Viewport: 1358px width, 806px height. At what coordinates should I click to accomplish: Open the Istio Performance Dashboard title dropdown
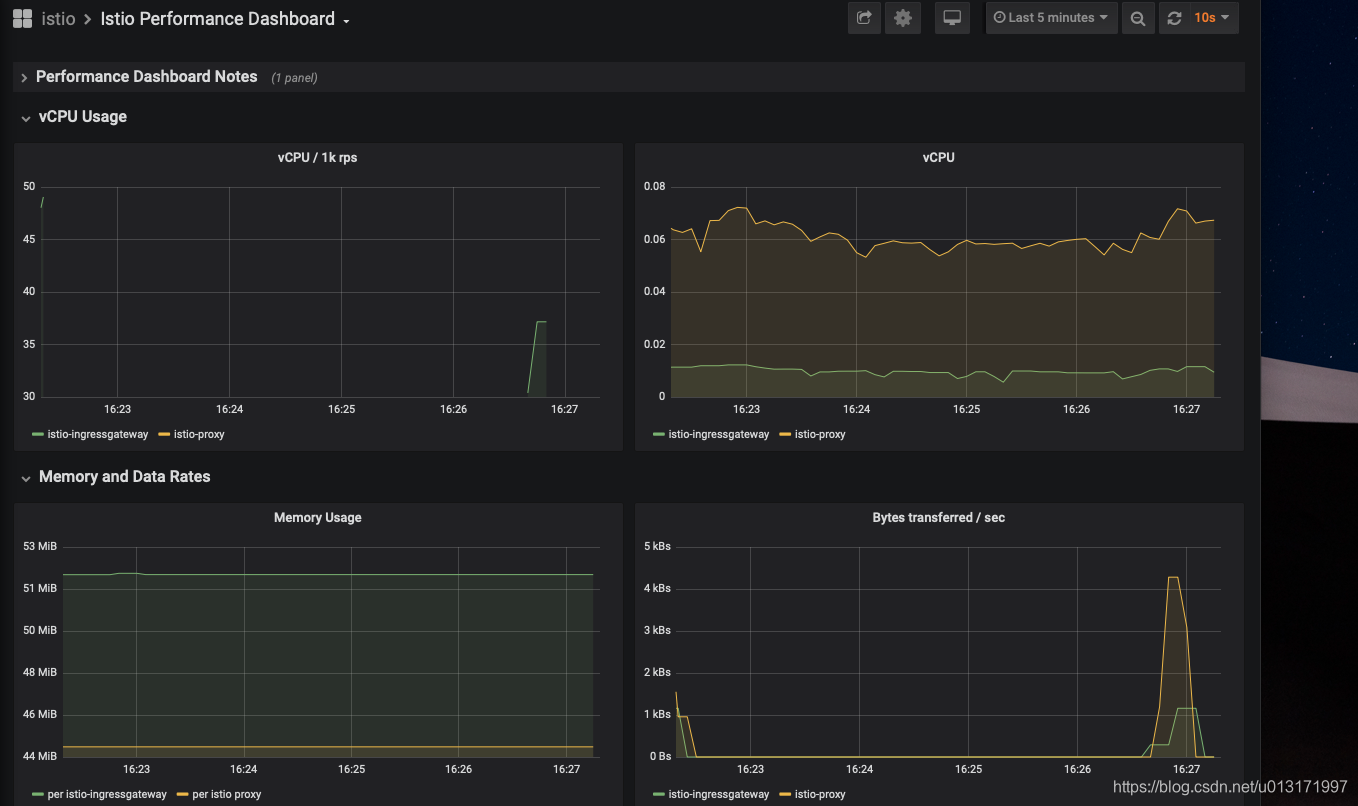pyautogui.click(x=225, y=19)
